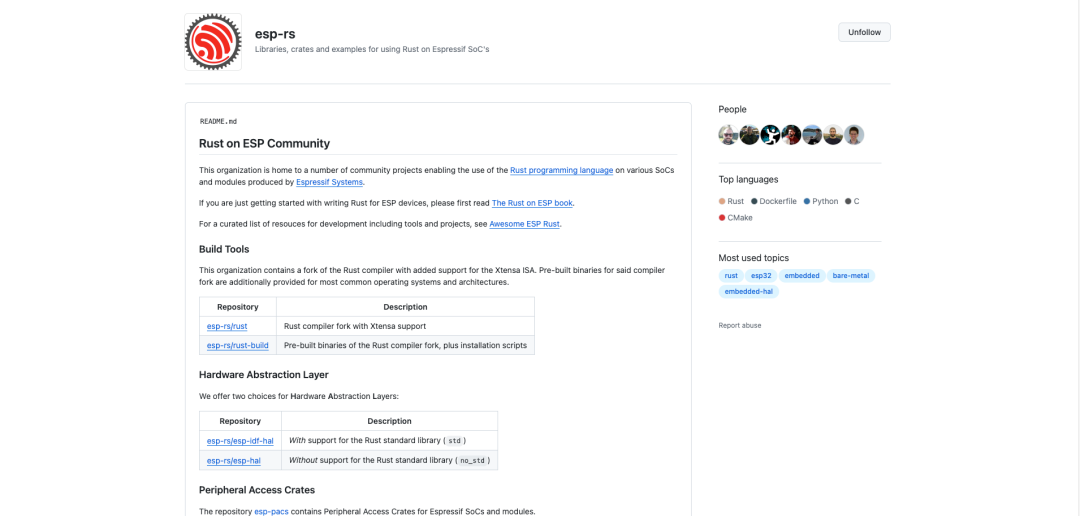Select the embedded-hal topic tag
Screen dimensions: 1080x516
click(x=749, y=291)
